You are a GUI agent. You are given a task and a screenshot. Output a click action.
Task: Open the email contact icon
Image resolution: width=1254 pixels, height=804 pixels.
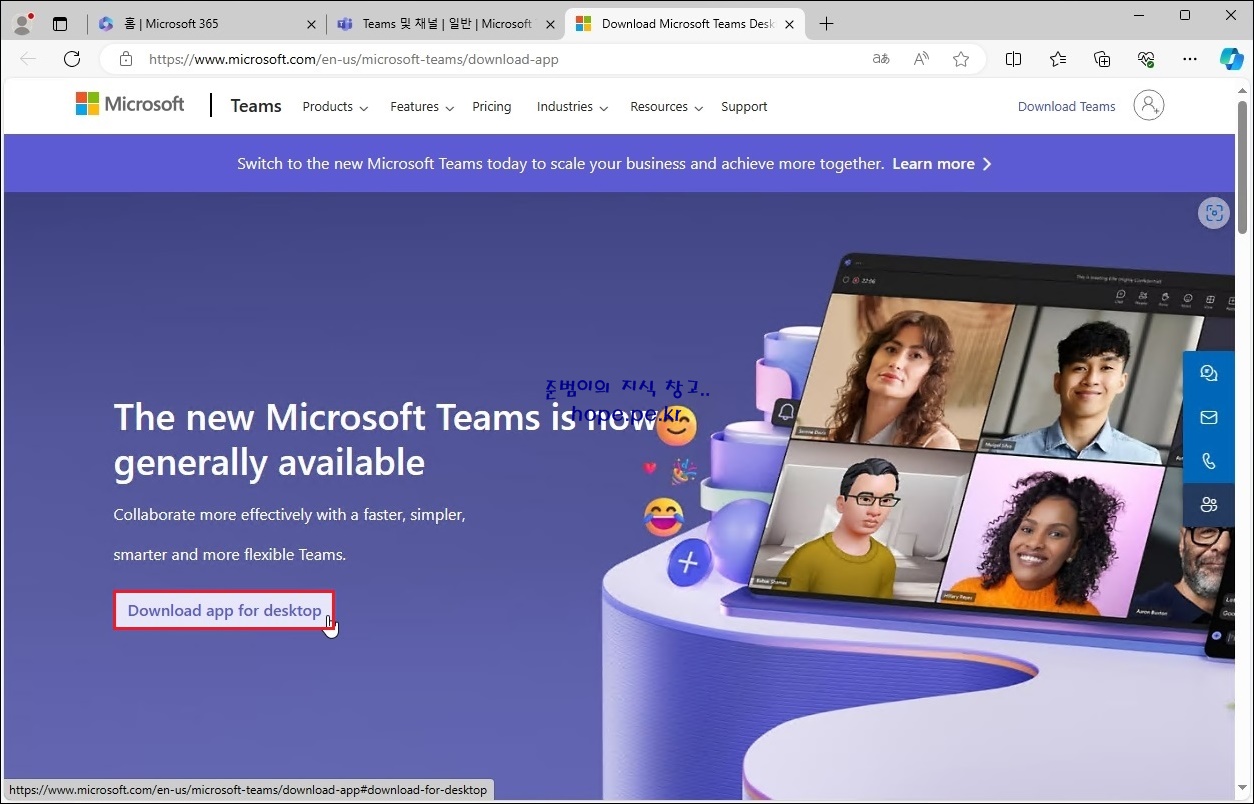pos(1209,417)
